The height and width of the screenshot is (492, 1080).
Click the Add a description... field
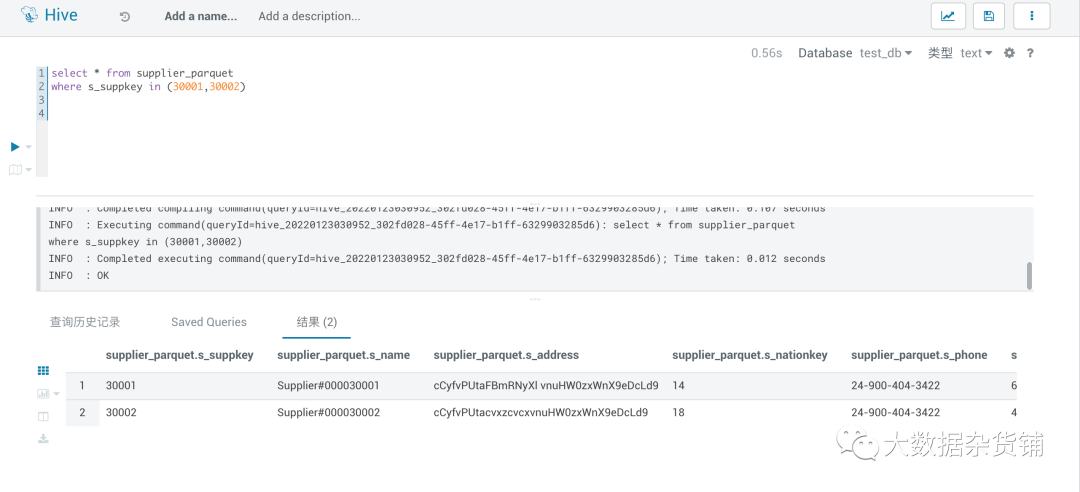click(309, 17)
